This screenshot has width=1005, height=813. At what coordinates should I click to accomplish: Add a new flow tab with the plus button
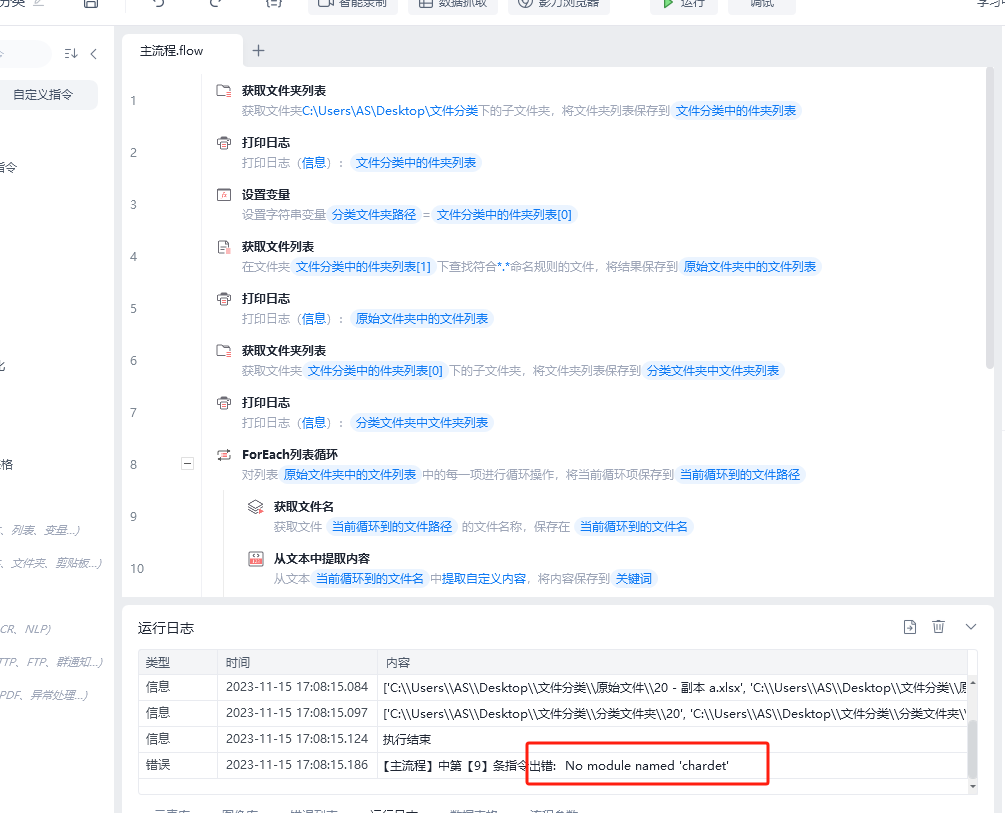pos(258,51)
